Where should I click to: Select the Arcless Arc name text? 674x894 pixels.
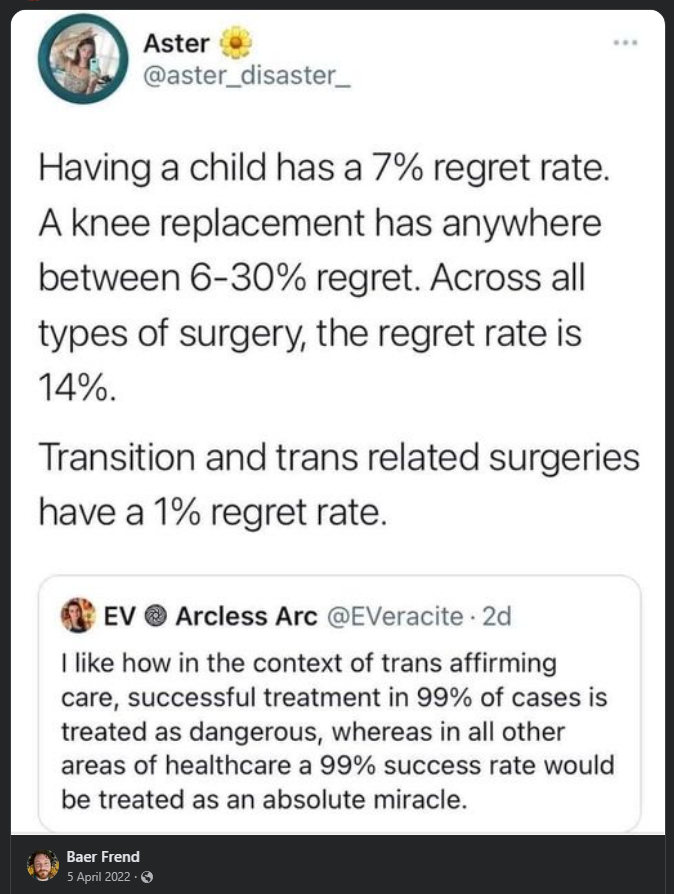[x=246, y=616]
